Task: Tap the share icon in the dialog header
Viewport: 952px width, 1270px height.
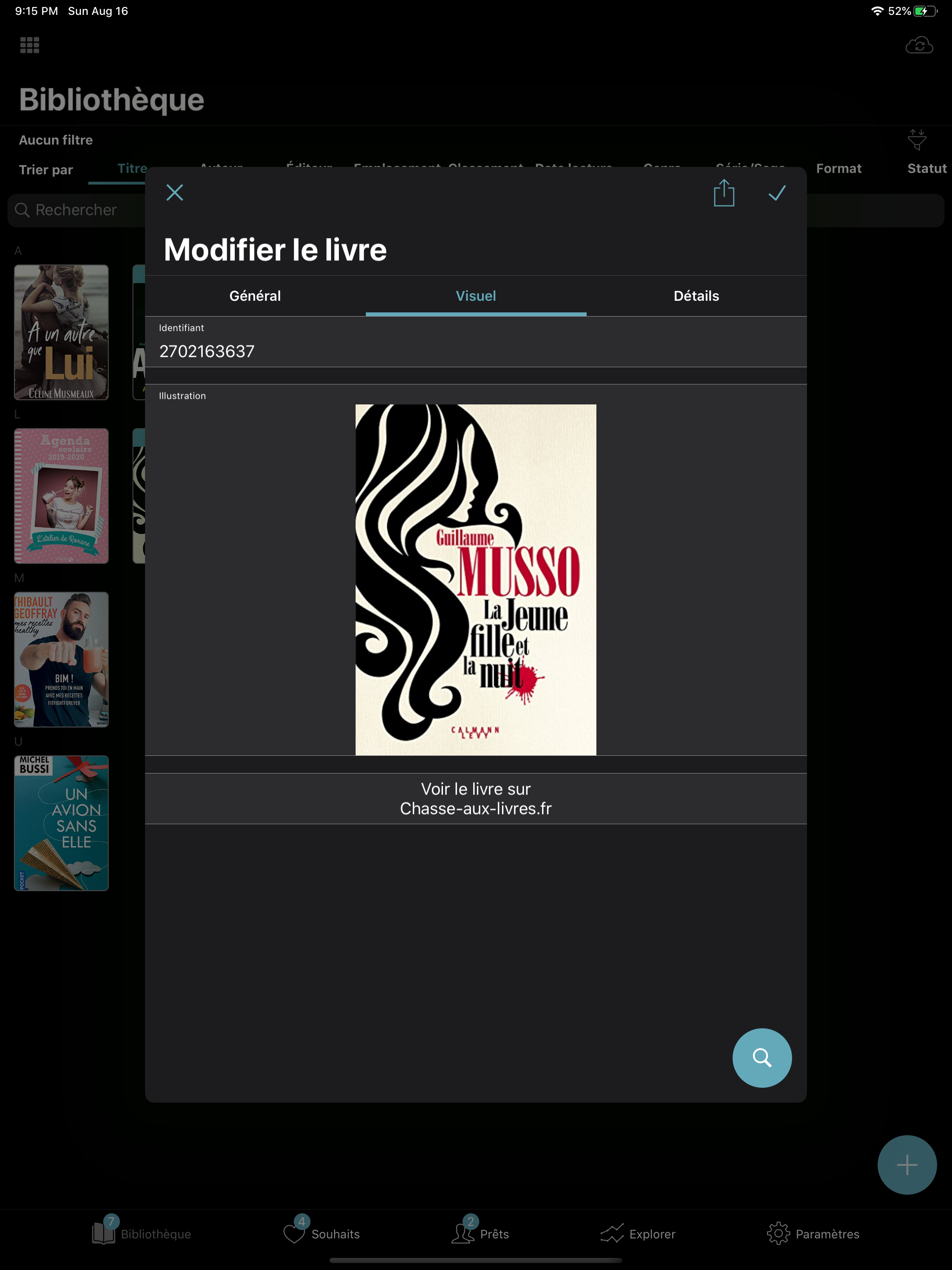Action: click(x=723, y=193)
